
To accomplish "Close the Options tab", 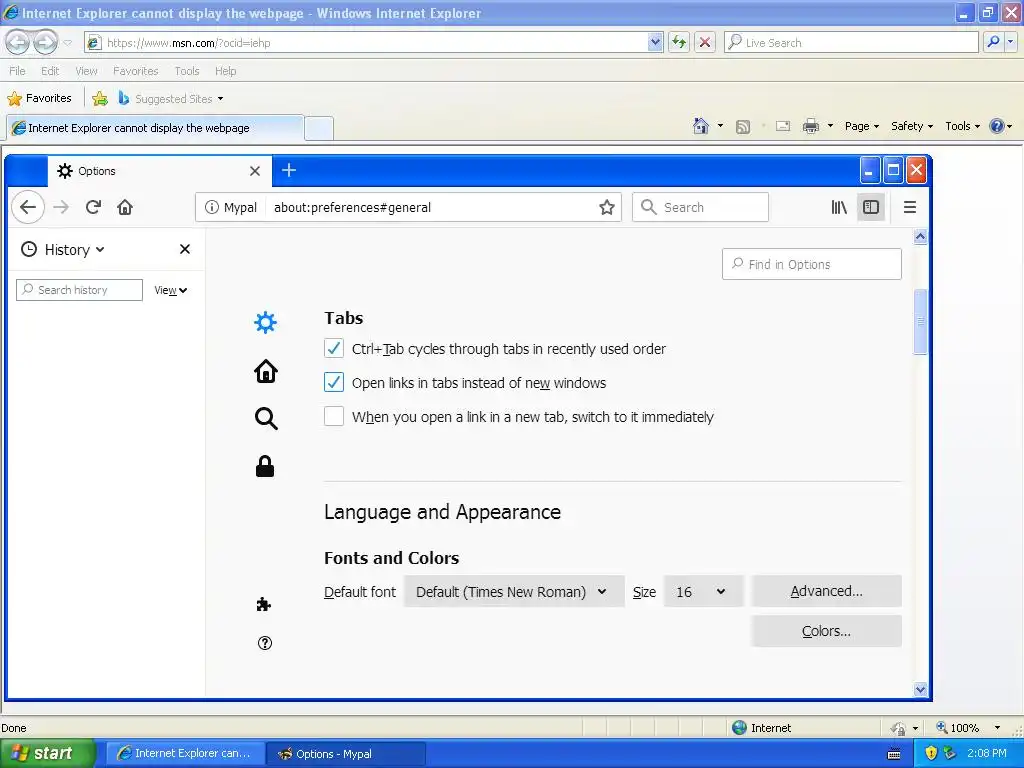I will click(x=255, y=171).
